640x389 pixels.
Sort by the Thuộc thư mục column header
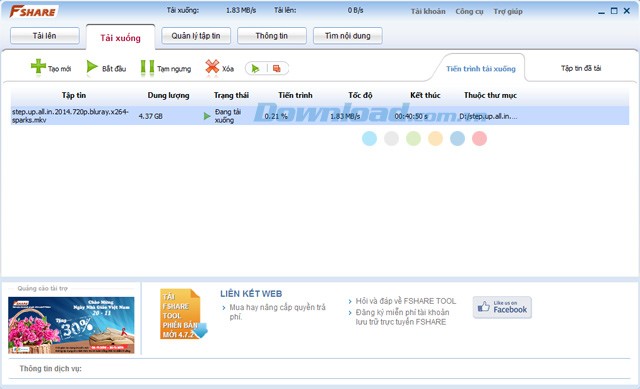pos(490,95)
